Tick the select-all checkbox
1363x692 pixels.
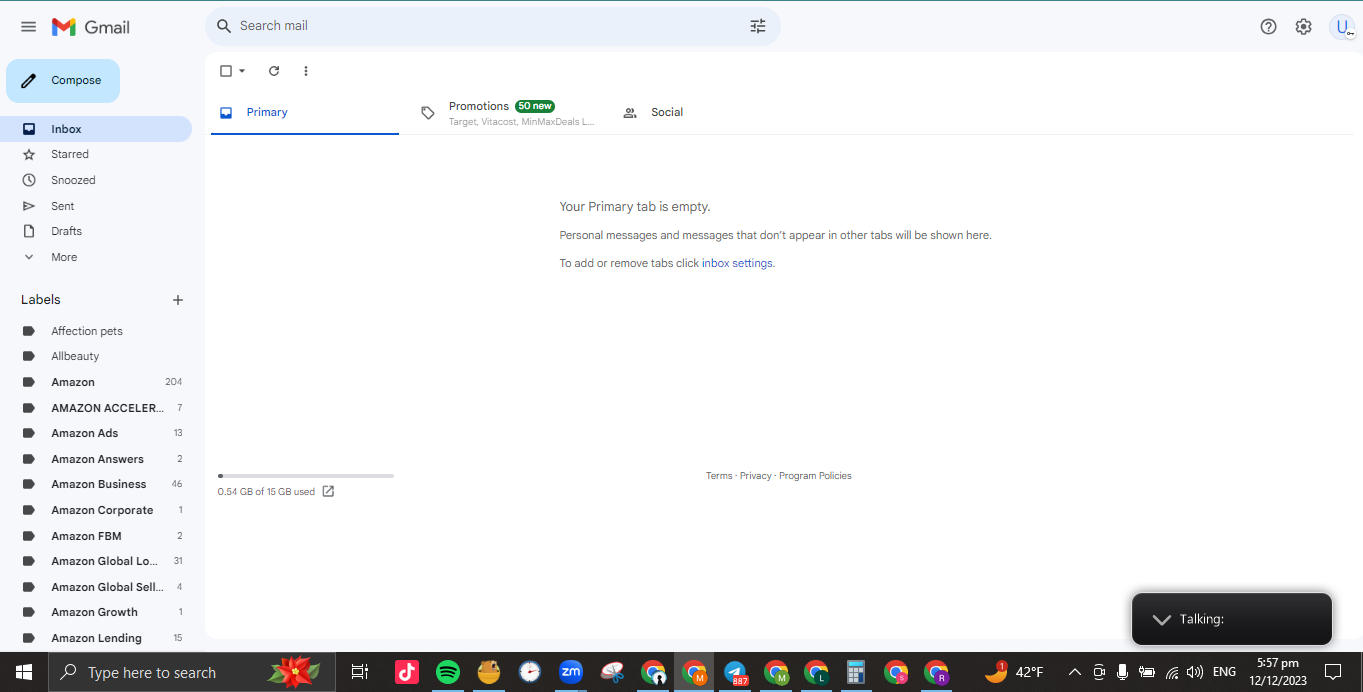pos(226,71)
